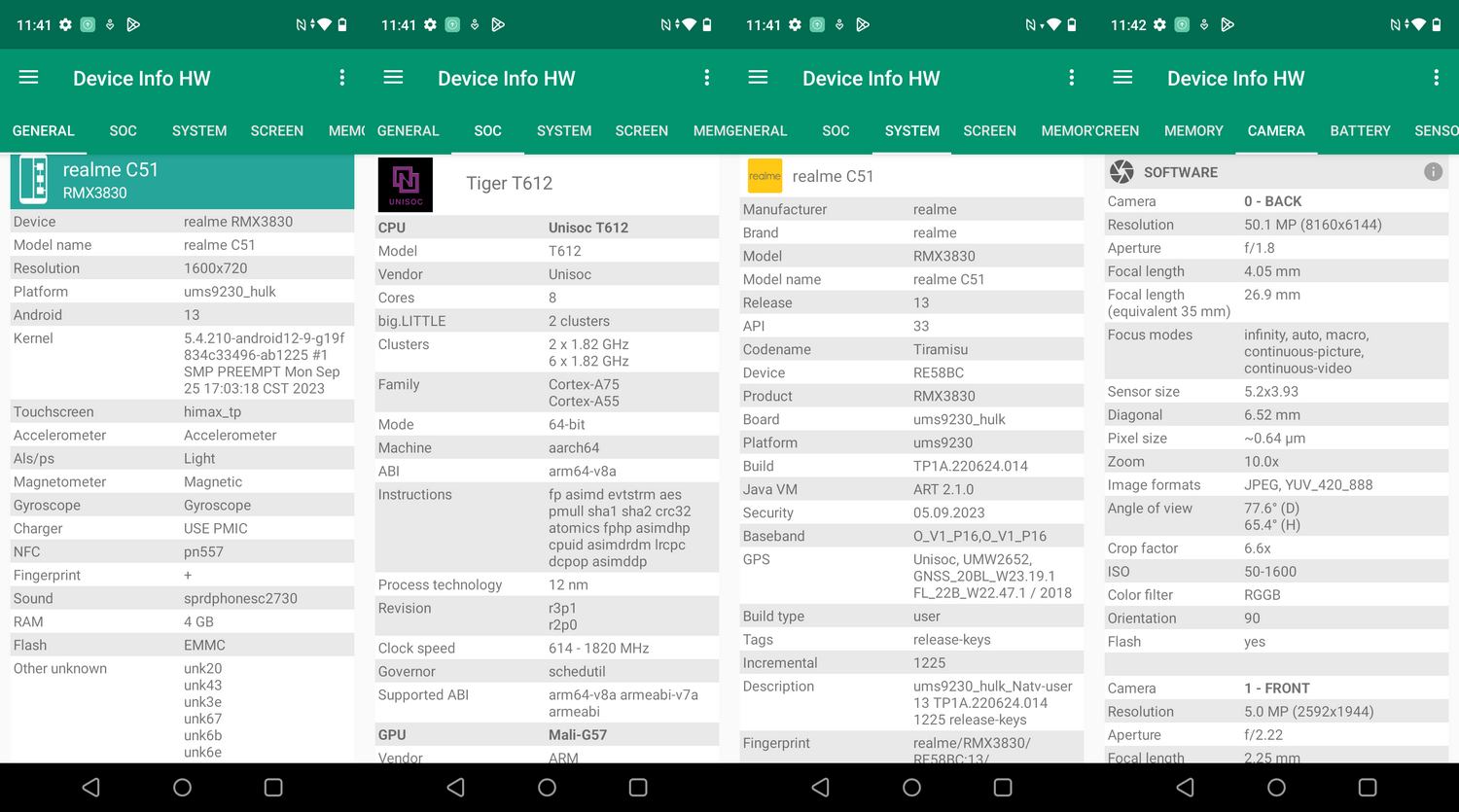
Task: Tap Android back button below the CAMERA screen
Action: point(1185,787)
